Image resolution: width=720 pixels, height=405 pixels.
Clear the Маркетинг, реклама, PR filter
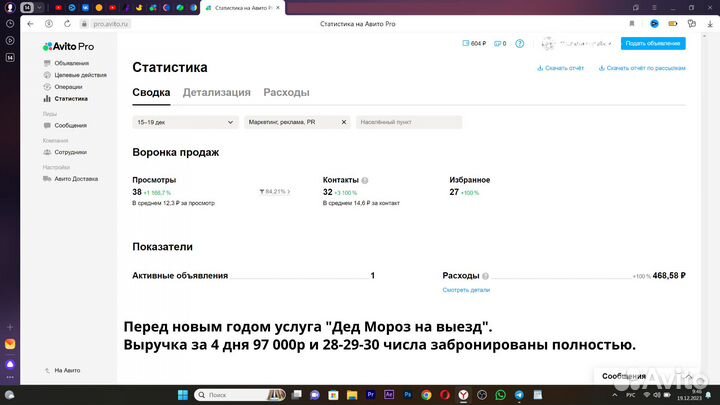[x=343, y=122]
